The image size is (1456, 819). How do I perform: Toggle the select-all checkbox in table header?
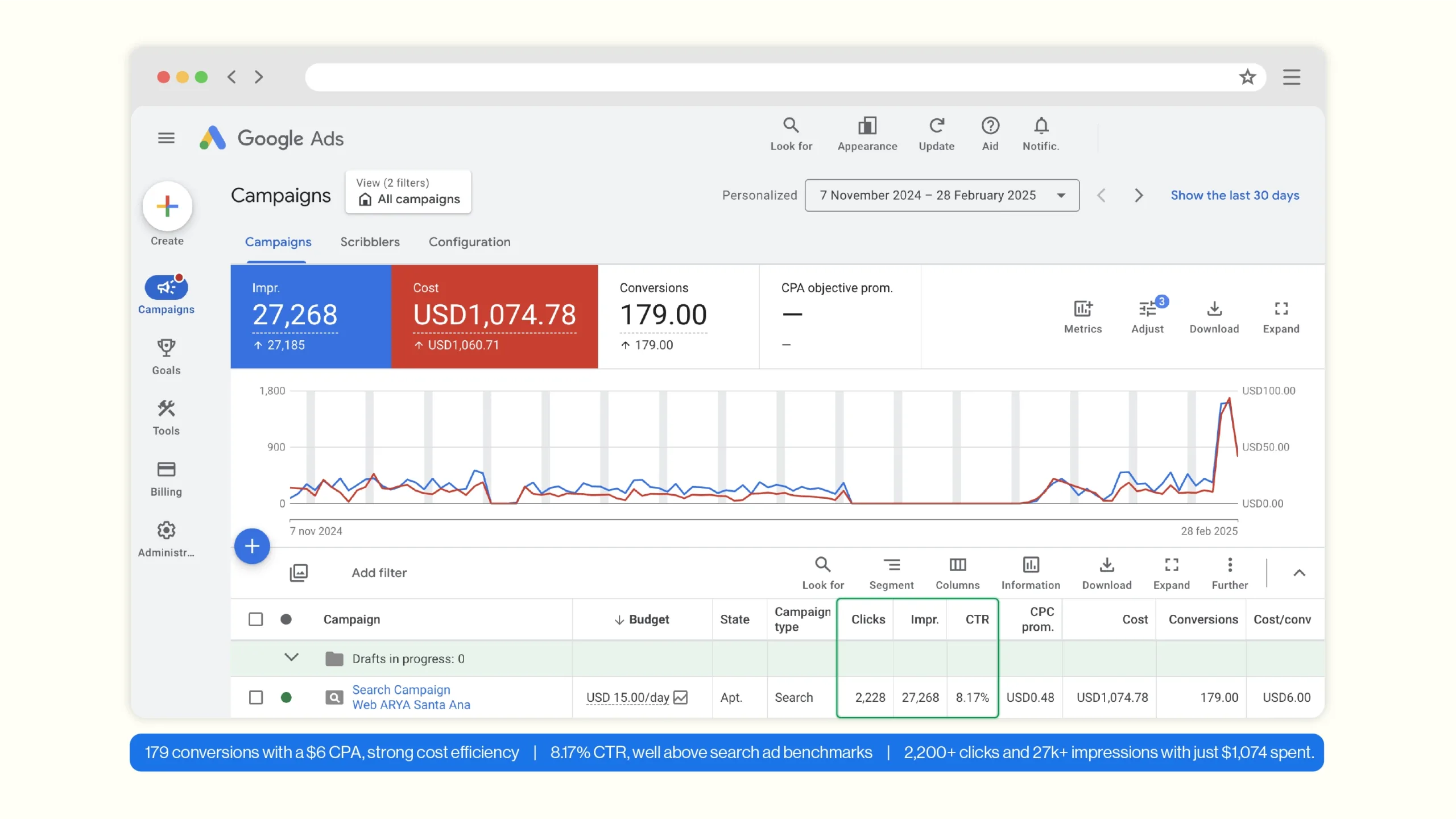256,619
